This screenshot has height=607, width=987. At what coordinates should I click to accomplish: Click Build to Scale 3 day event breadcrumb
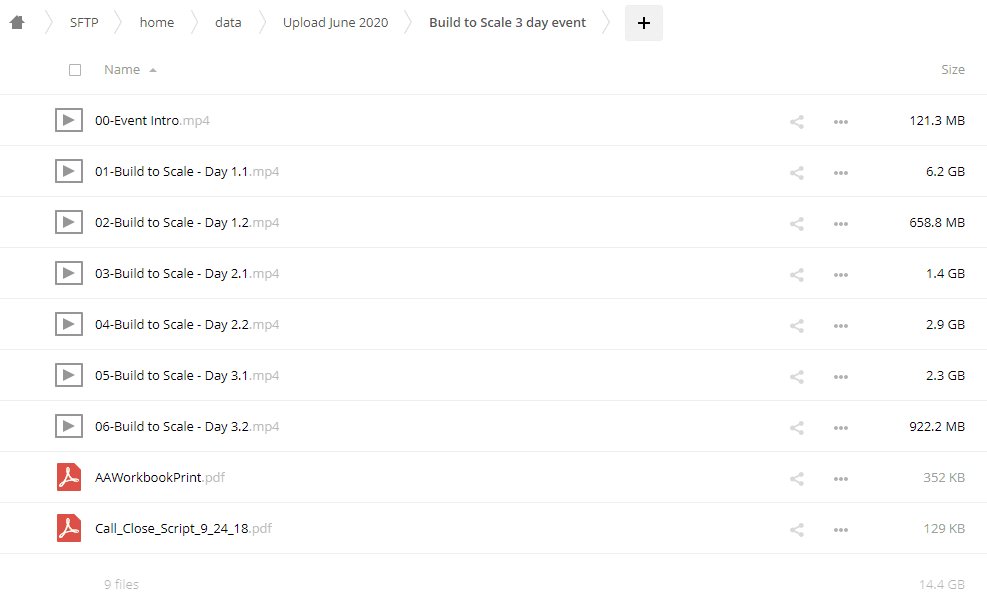[507, 23]
